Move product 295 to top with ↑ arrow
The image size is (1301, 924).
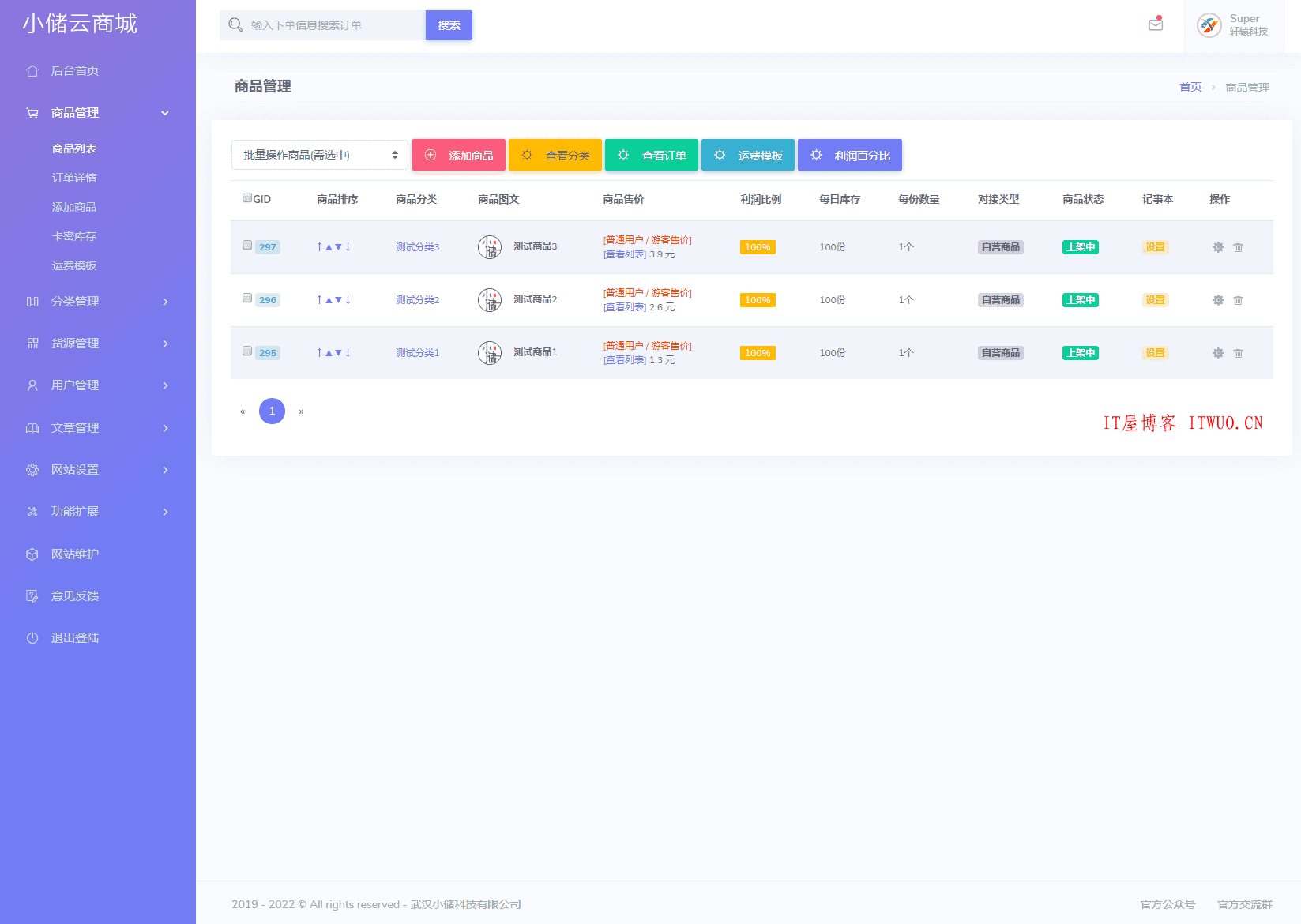click(x=319, y=352)
